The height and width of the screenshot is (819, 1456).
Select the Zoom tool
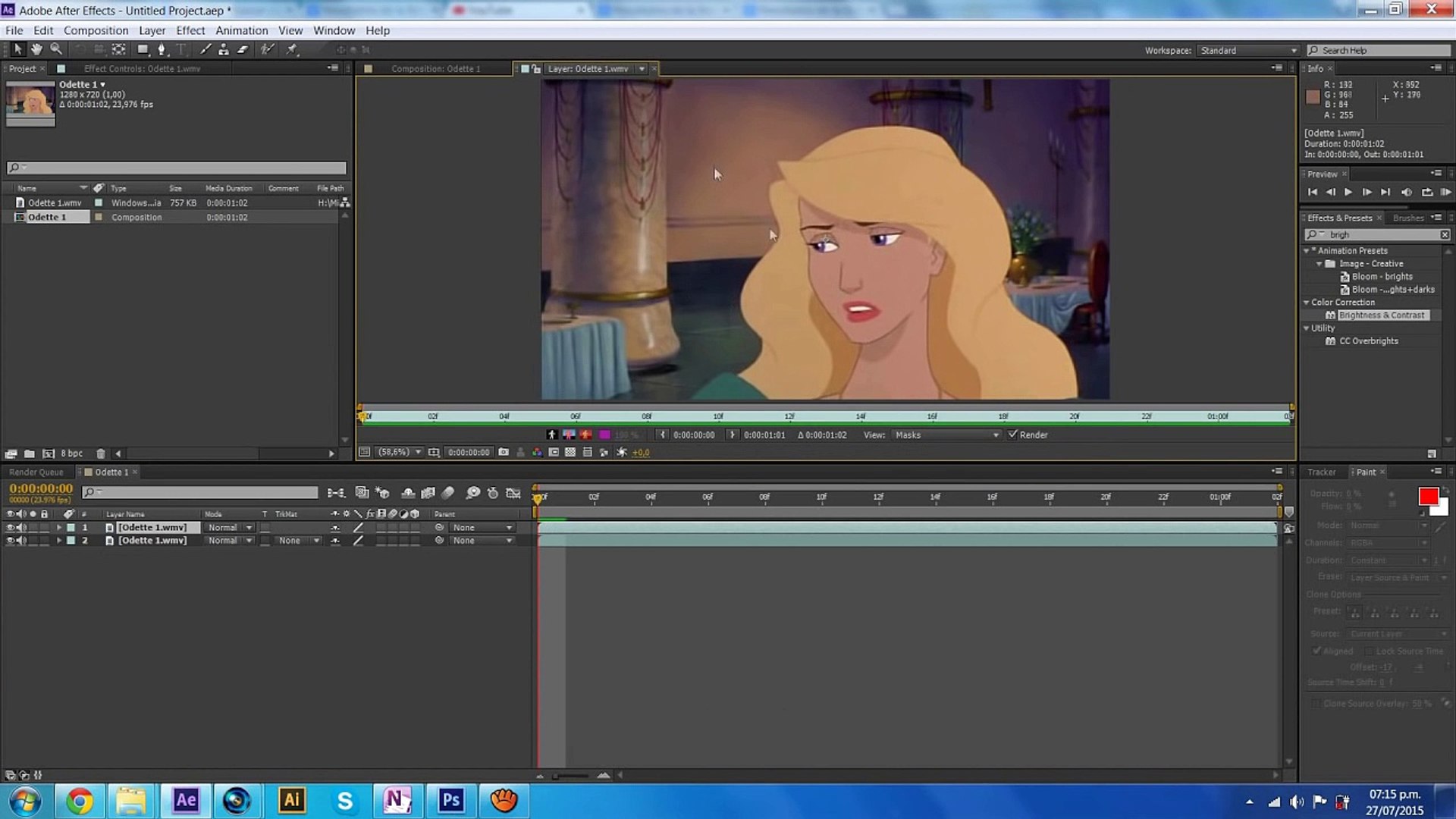coord(56,49)
